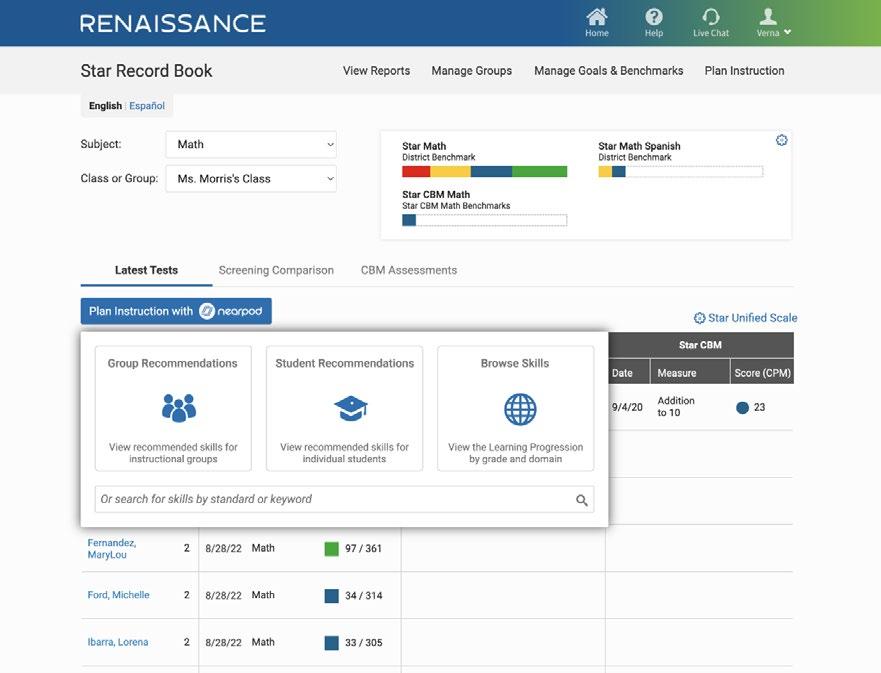Click the Nearpod logo in button
881x673 pixels.
[x=231, y=311]
